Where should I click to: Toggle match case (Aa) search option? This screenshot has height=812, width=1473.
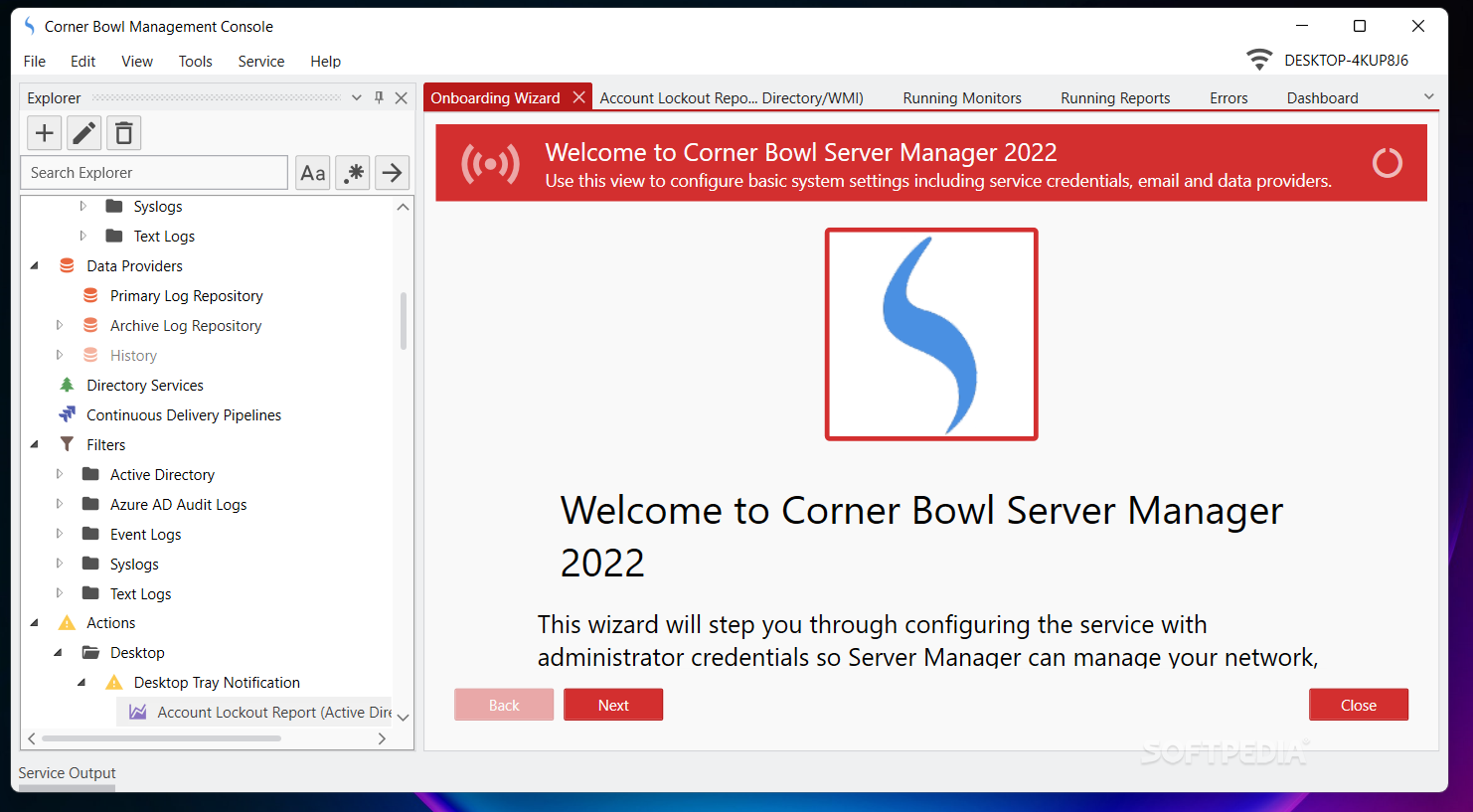313,173
